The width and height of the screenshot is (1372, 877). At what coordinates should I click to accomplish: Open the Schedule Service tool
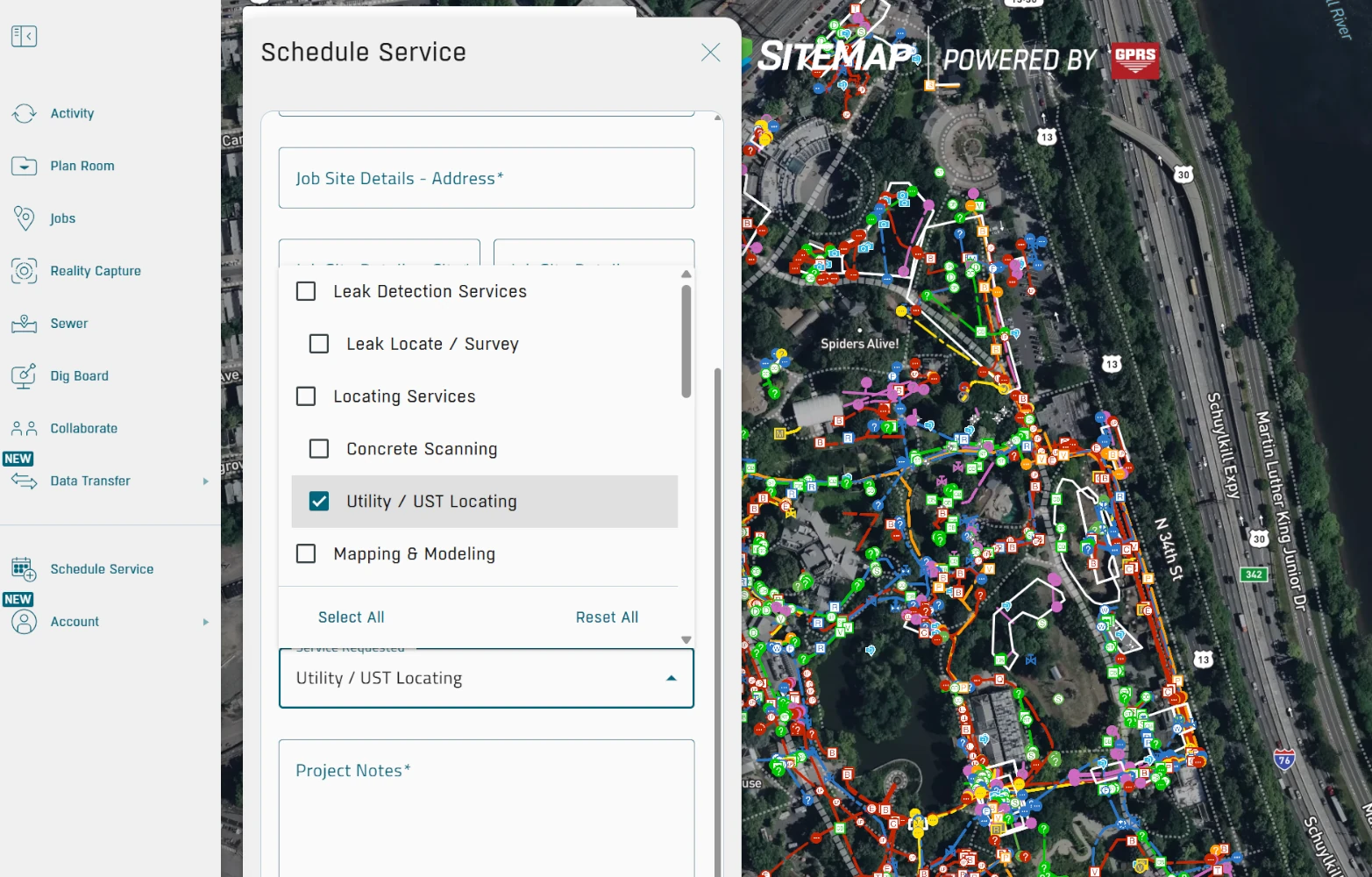[102, 569]
